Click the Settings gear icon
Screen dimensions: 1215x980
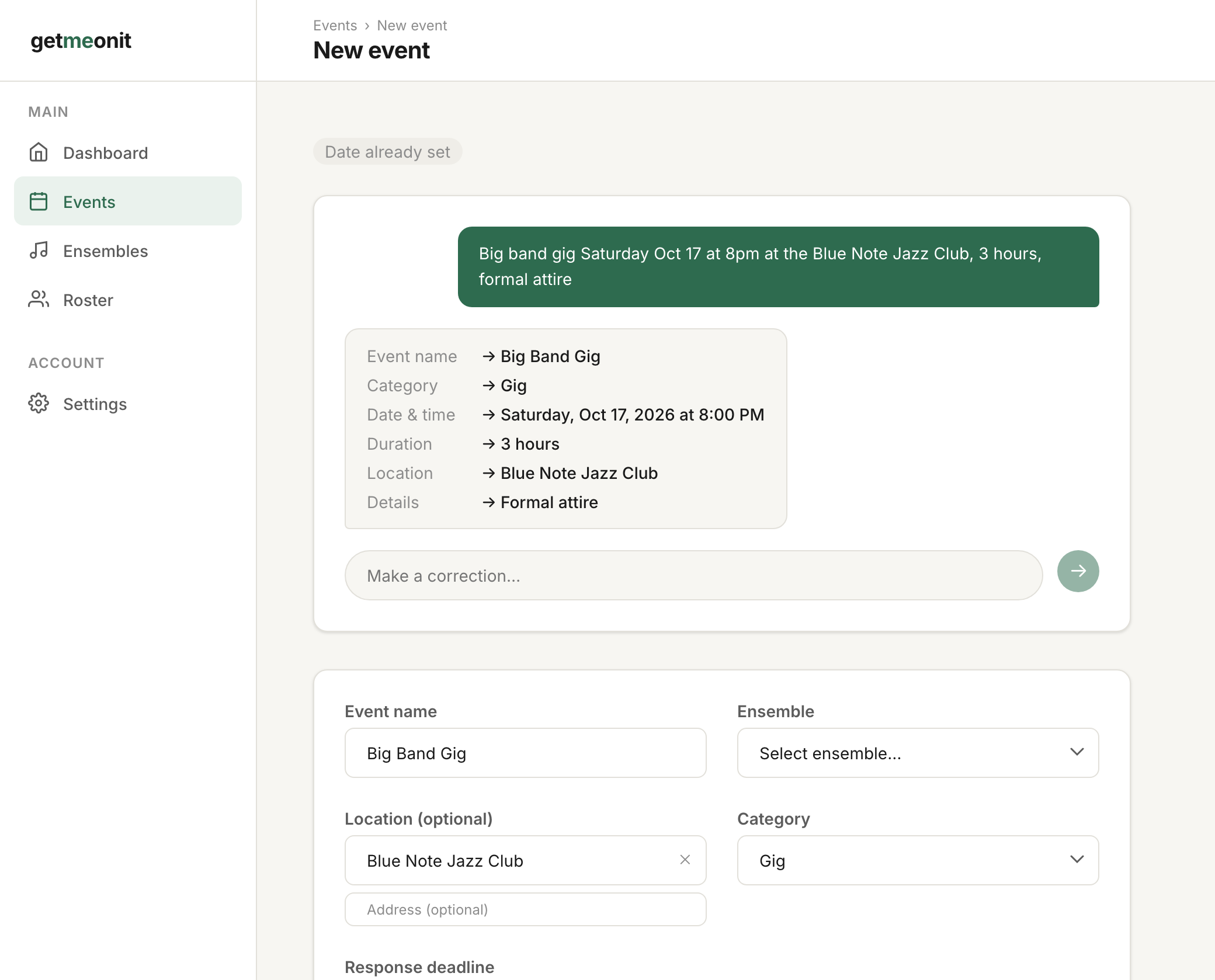39,404
